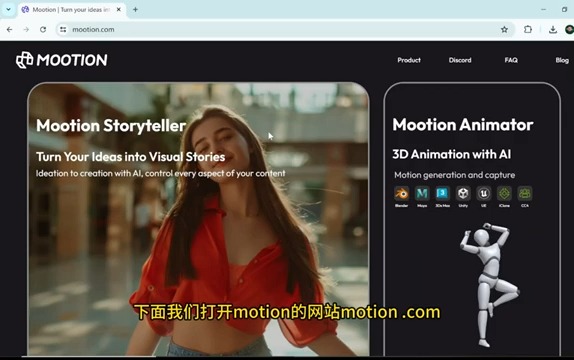Image resolution: width=574 pixels, height=360 pixels.
Task: Open the browser extensions puzzle icon
Action: (528, 30)
